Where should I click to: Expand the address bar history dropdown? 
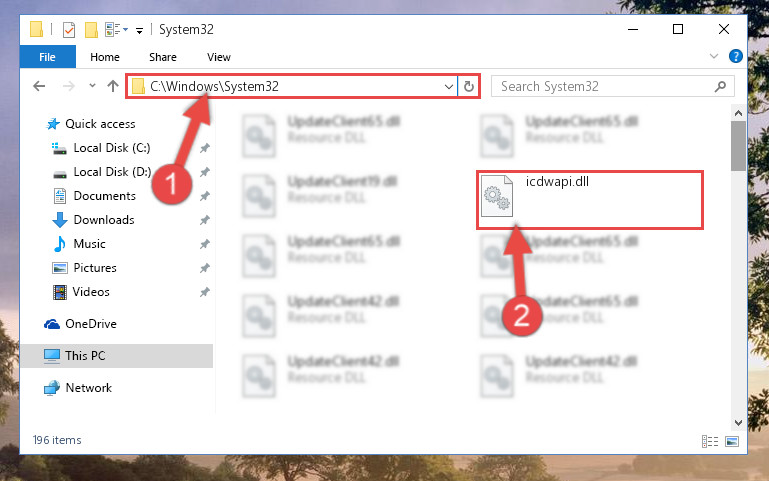pyautogui.click(x=449, y=87)
